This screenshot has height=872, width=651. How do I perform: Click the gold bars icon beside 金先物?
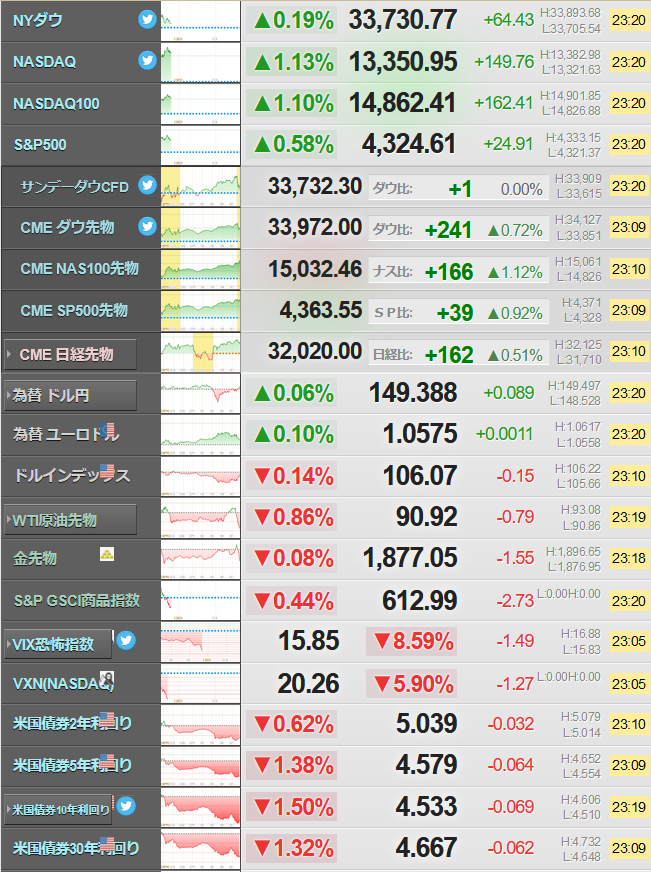107,554
